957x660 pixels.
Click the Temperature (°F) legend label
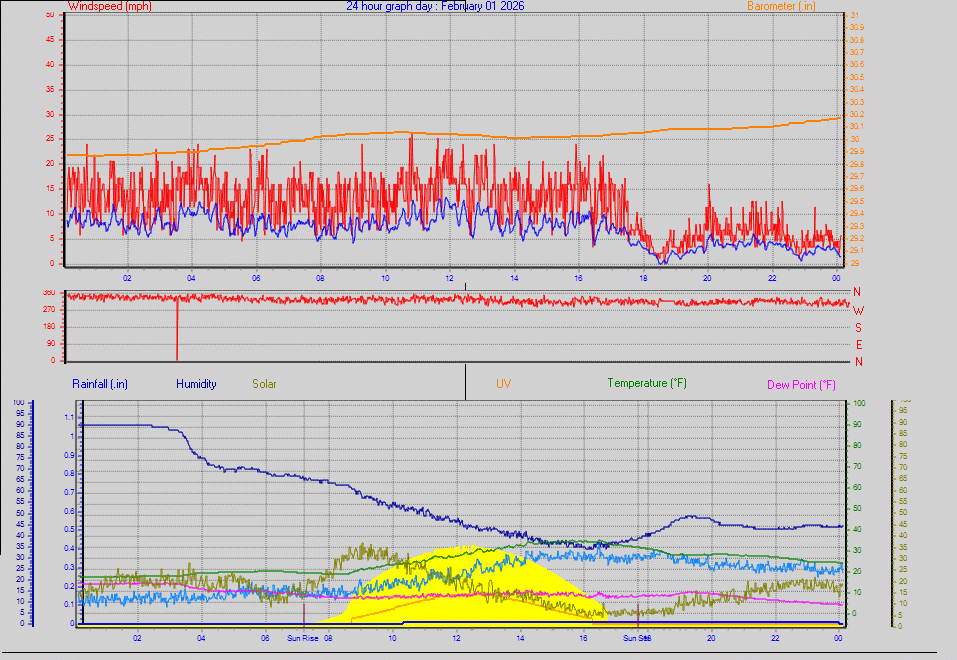click(x=648, y=383)
